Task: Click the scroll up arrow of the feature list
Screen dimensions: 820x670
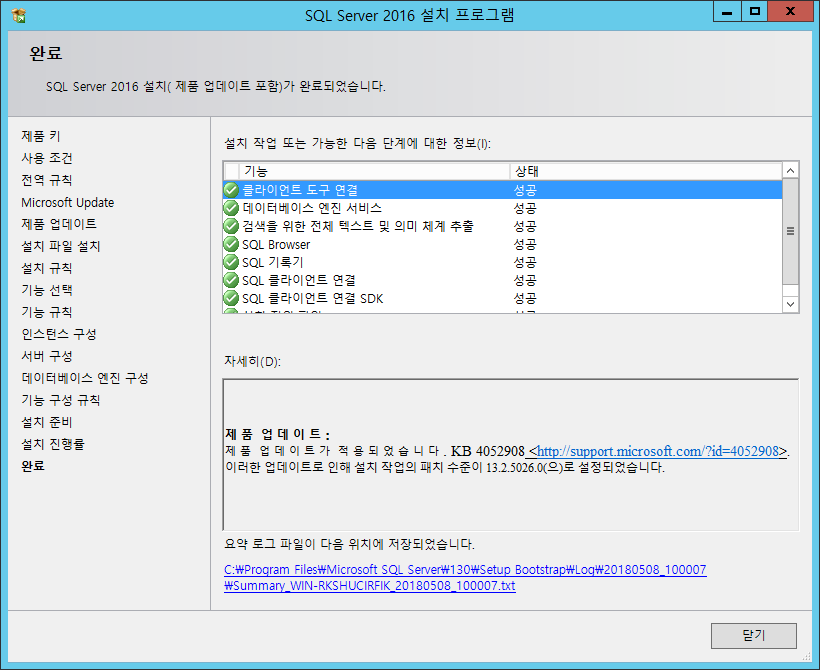Action: coord(790,171)
